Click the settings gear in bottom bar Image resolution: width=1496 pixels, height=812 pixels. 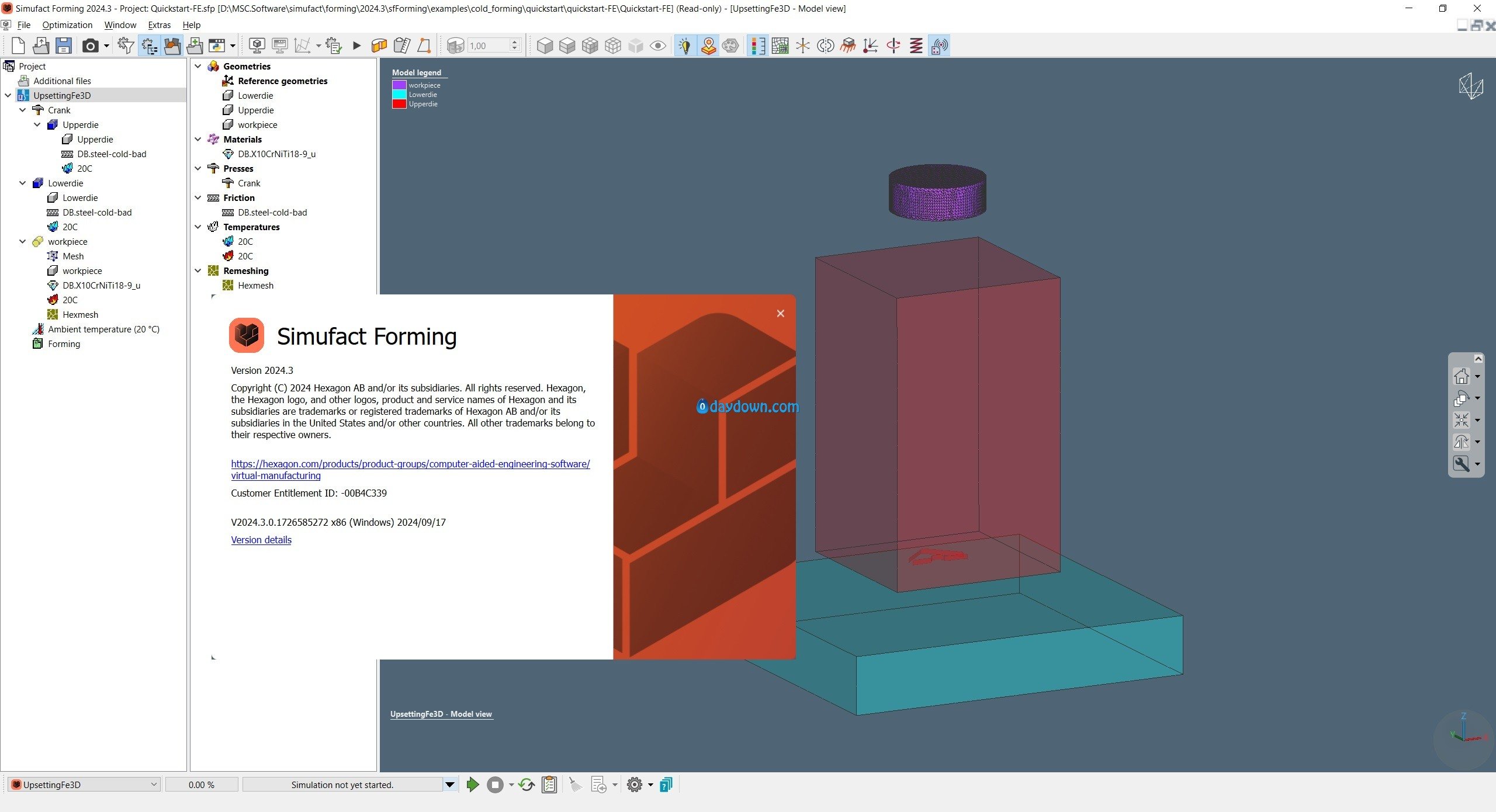point(635,785)
